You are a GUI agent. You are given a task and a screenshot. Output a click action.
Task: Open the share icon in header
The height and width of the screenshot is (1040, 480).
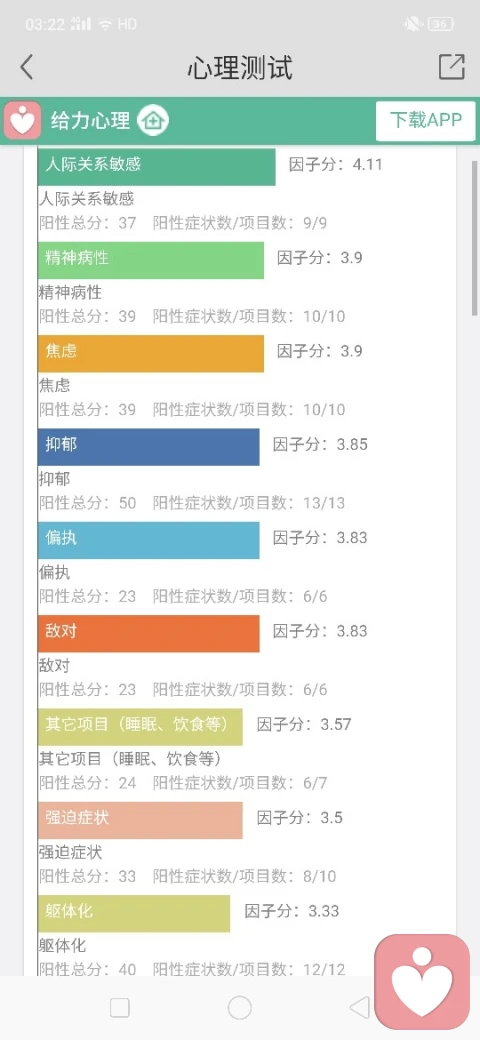pyautogui.click(x=451, y=67)
